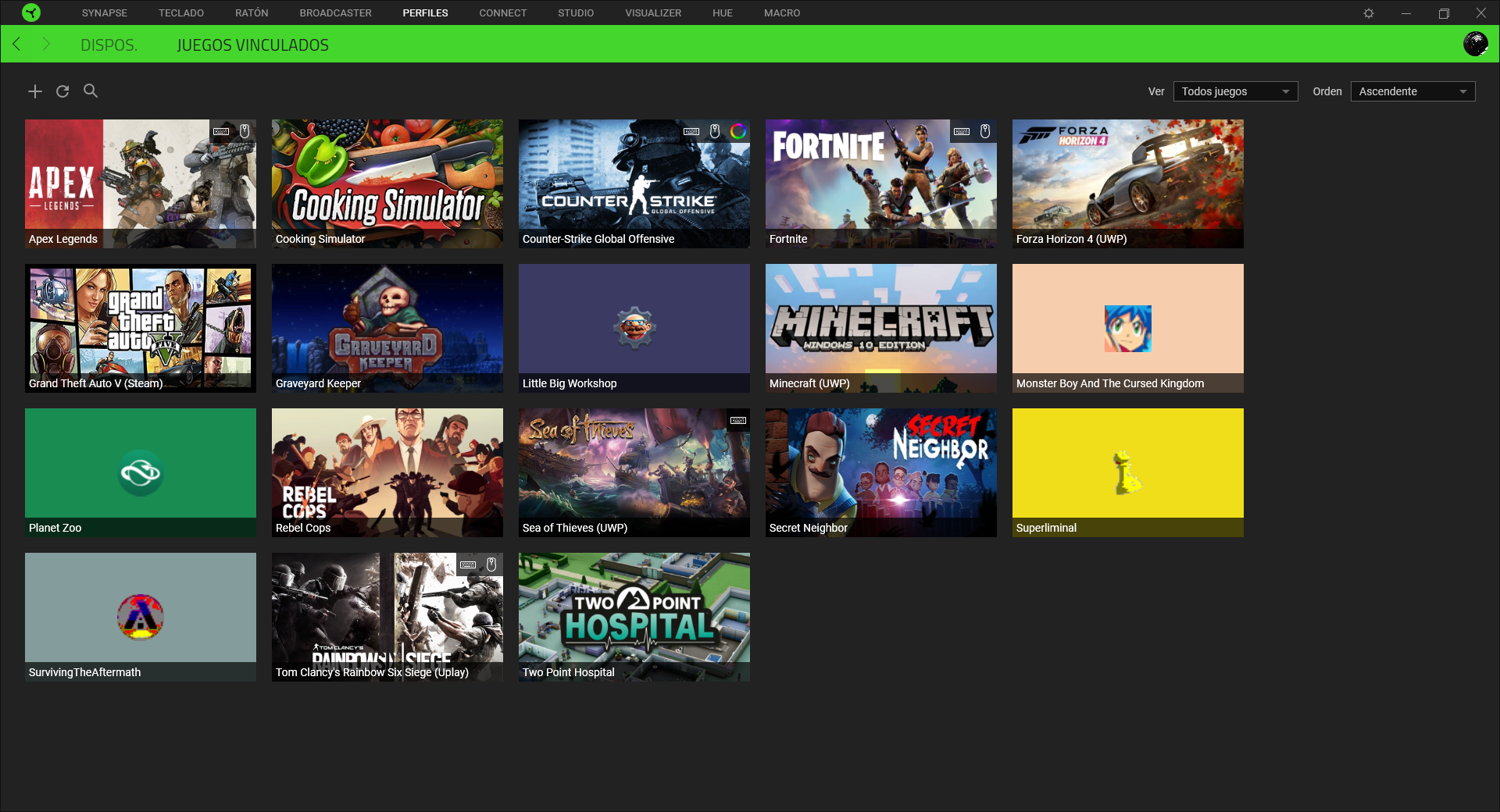Go back with the left arrow

16,44
